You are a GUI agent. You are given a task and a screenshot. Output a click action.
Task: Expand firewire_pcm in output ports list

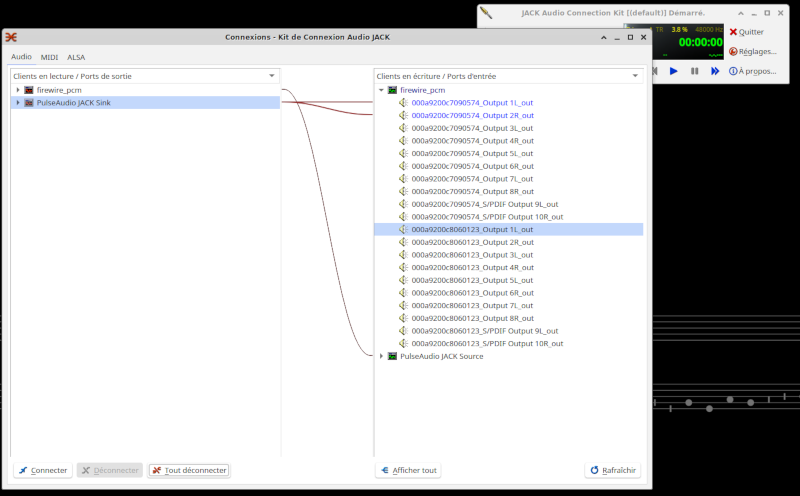tap(18, 90)
